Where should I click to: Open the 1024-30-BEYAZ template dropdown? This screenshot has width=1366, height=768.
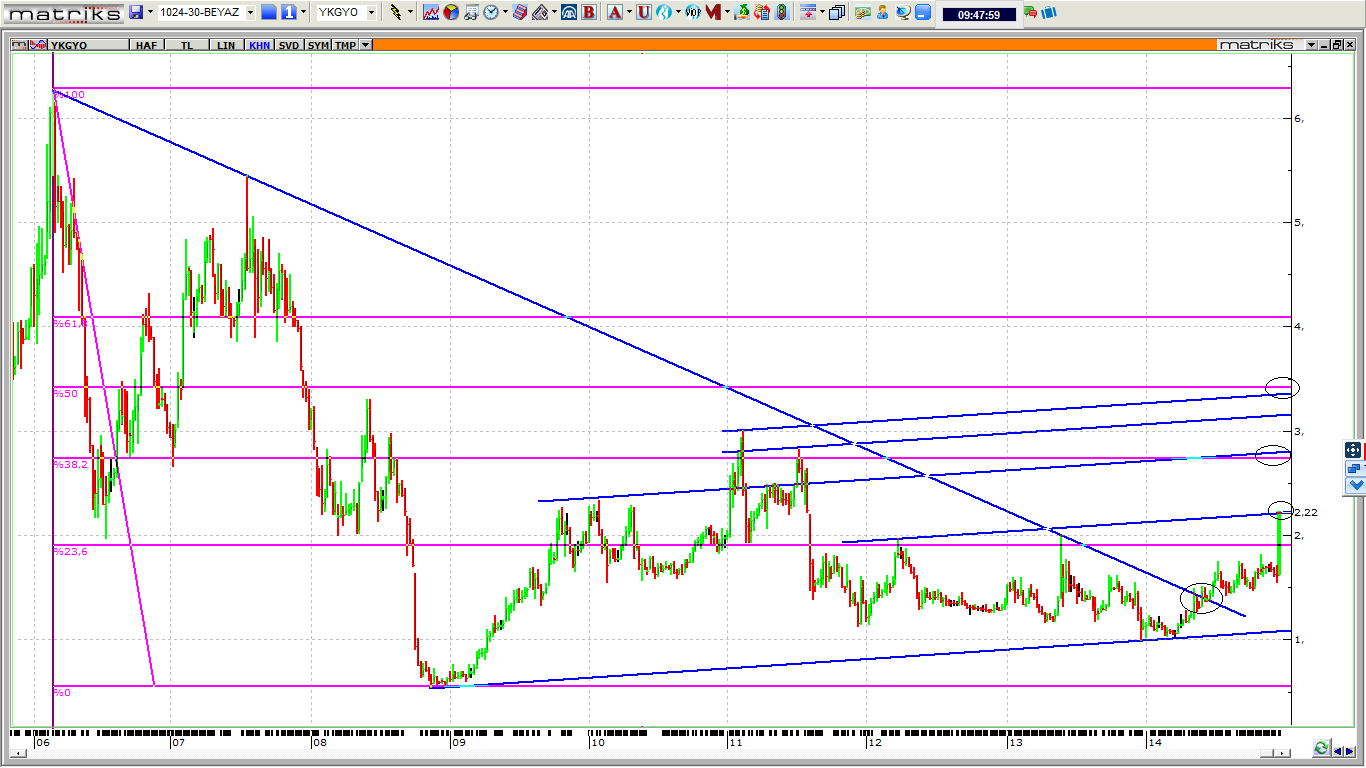(250, 12)
